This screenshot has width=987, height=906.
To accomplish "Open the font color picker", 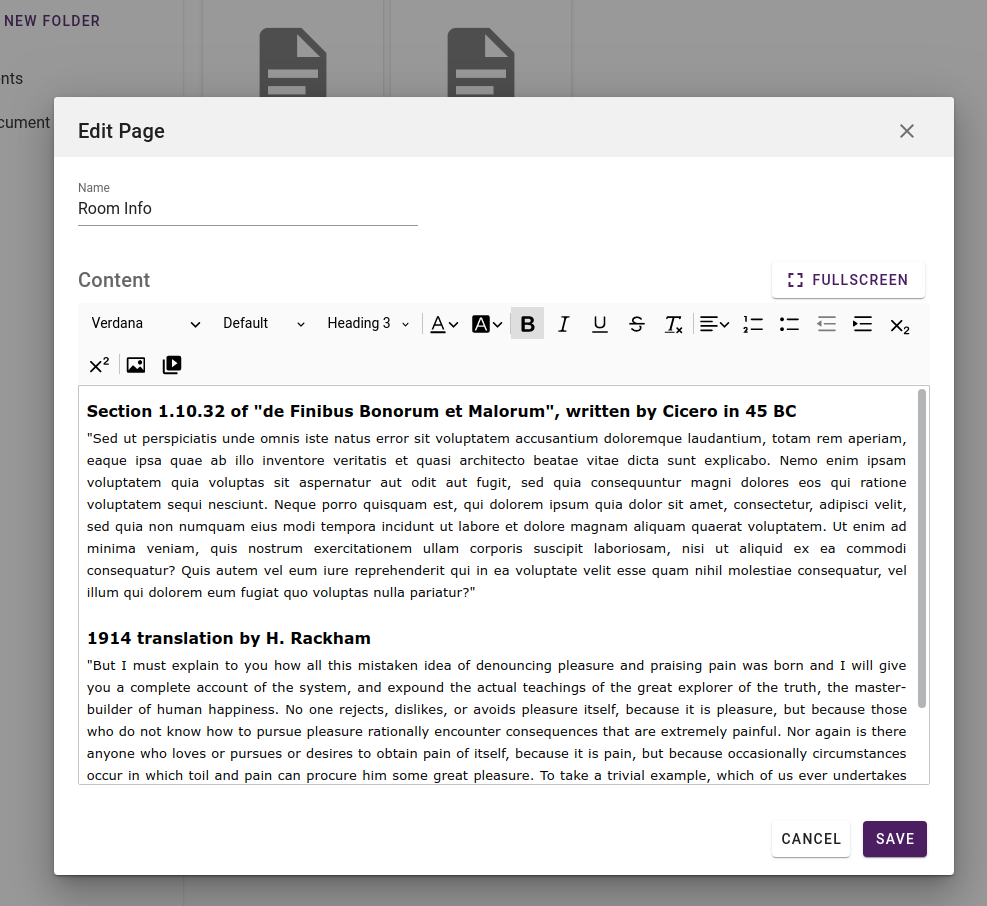I will (443, 323).
